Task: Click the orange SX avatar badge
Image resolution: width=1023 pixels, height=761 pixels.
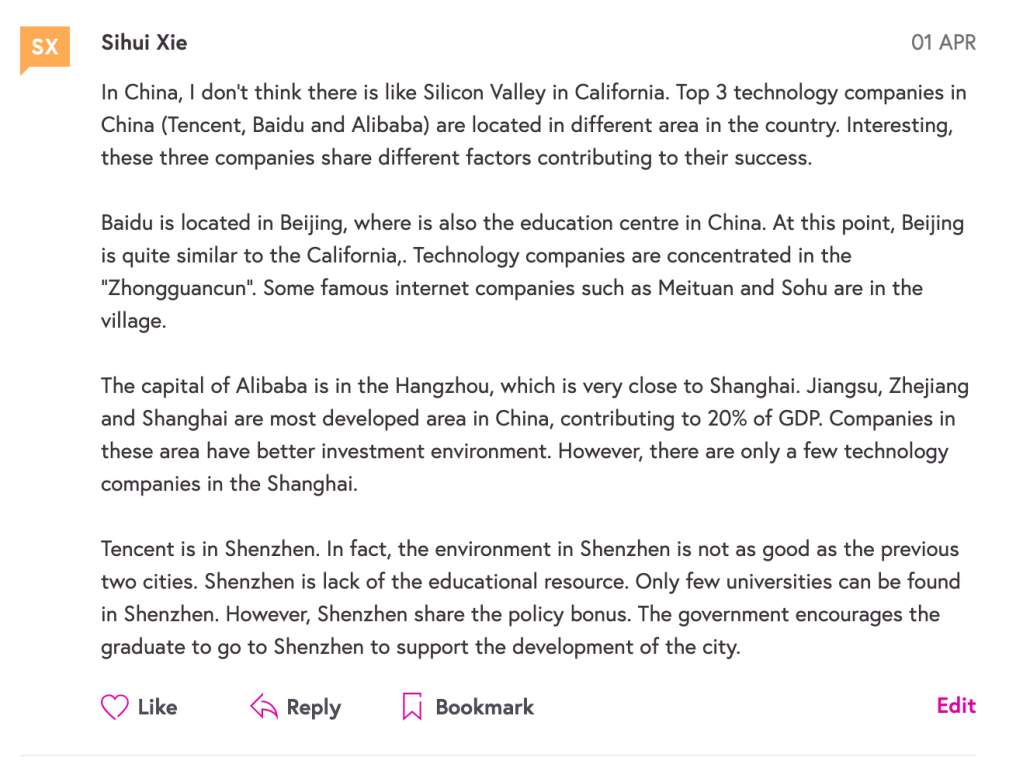Action: pos(45,47)
